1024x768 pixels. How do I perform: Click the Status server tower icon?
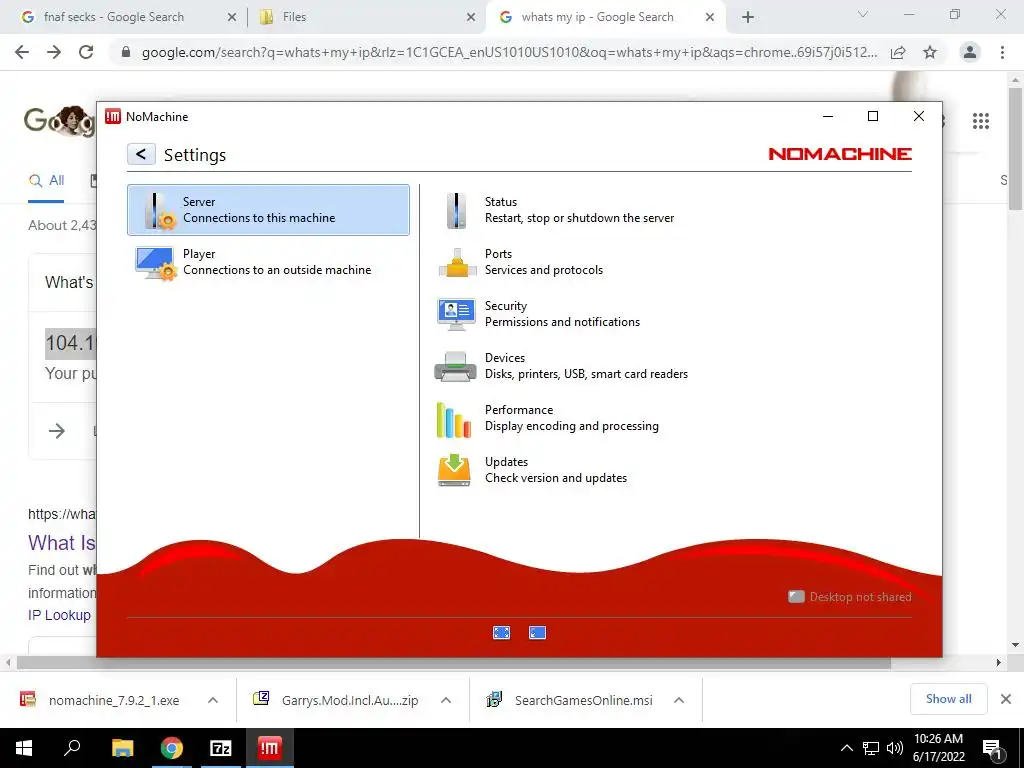click(456, 210)
